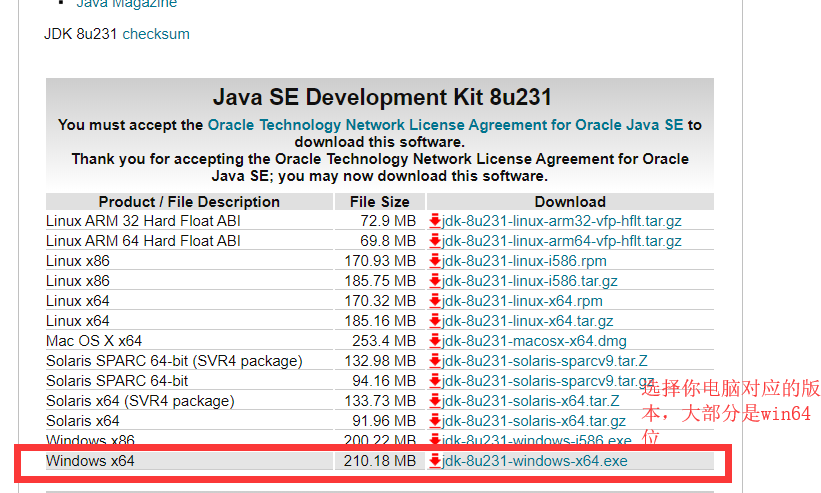This screenshot has width=821, height=493.
Task: Download jdk-8u231-solaris-sparcv9.tar.gz
Action: pos(548,381)
